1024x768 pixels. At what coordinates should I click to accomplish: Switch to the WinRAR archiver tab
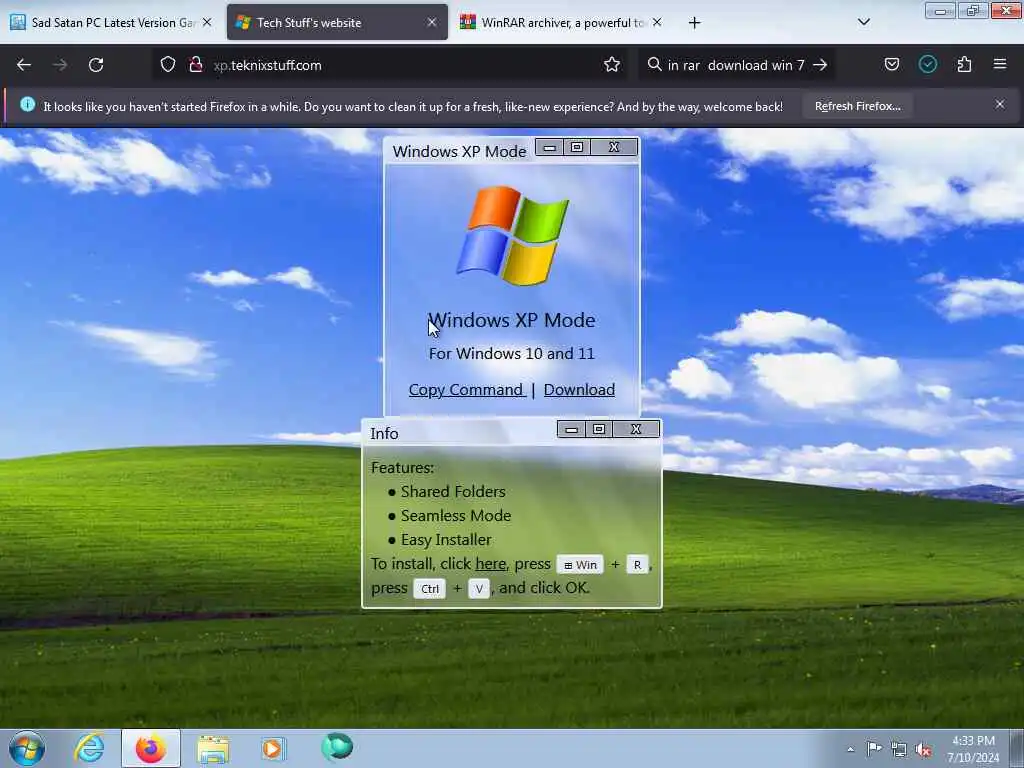click(x=562, y=22)
